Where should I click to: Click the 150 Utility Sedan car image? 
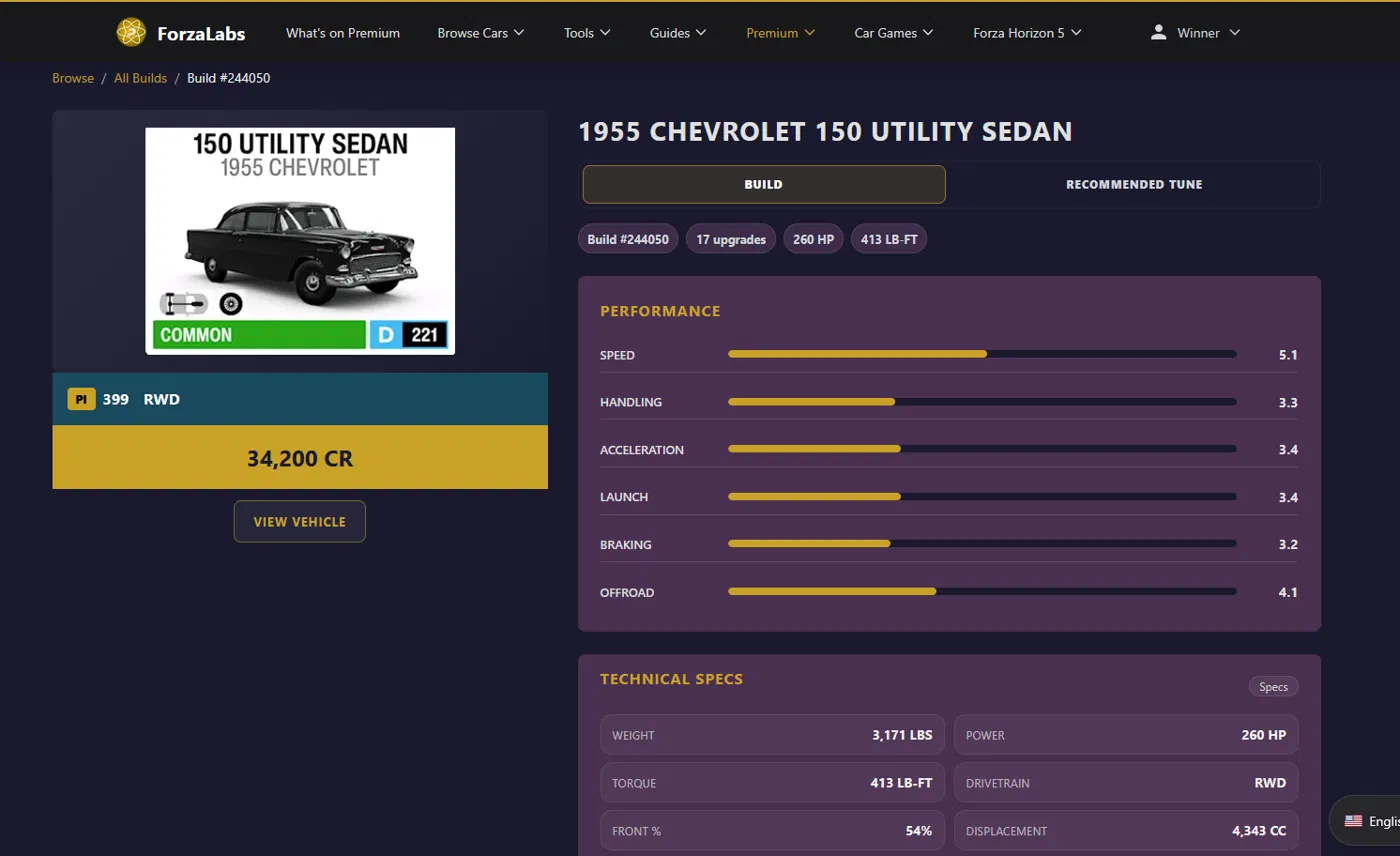point(300,241)
